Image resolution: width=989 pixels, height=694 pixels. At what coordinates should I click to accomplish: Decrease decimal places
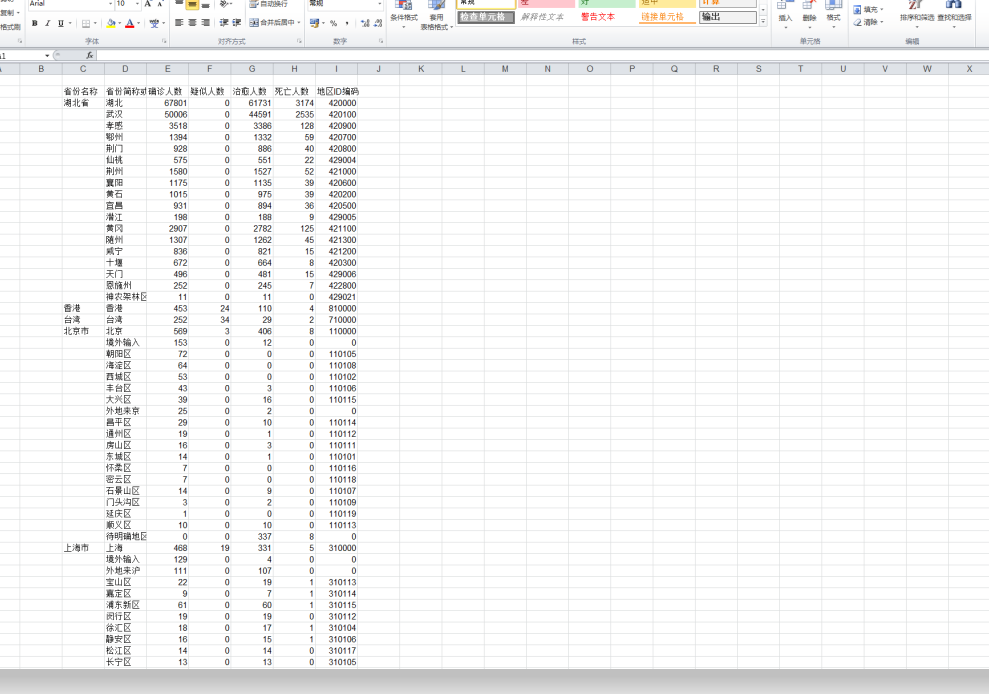[378, 23]
